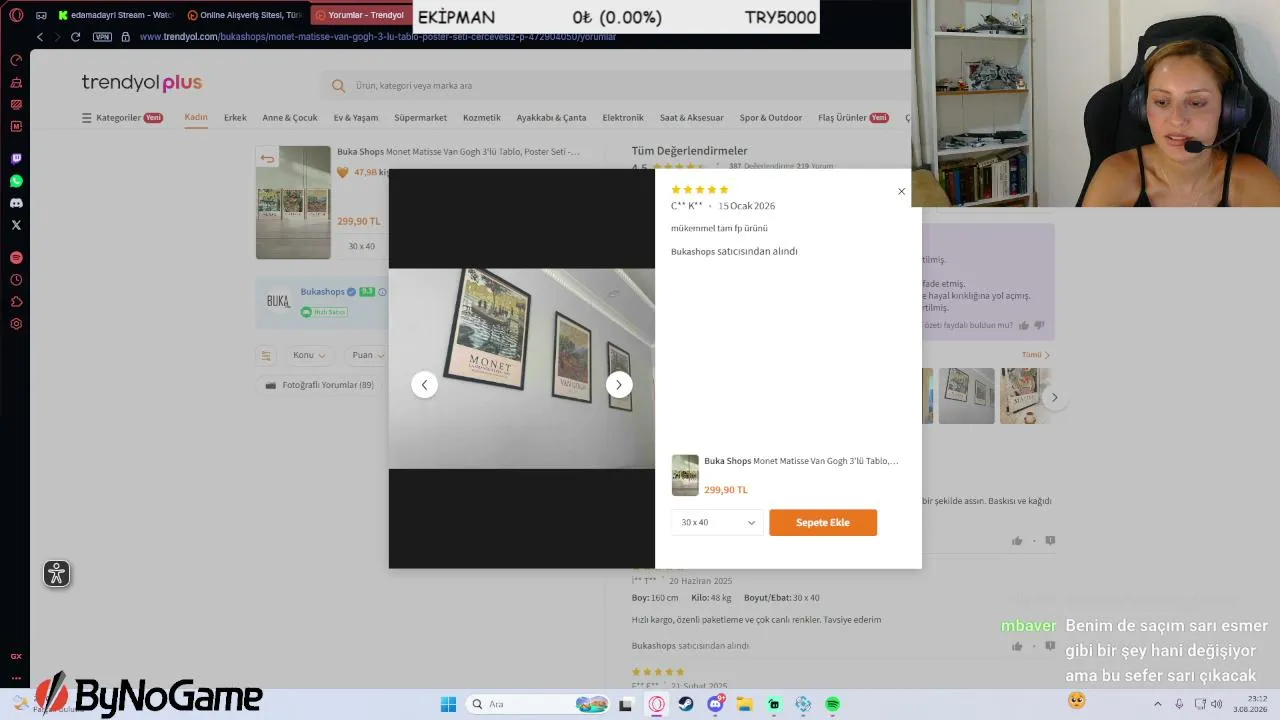Open Discord from the taskbar
This screenshot has height=720, width=1280.
coord(716,704)
